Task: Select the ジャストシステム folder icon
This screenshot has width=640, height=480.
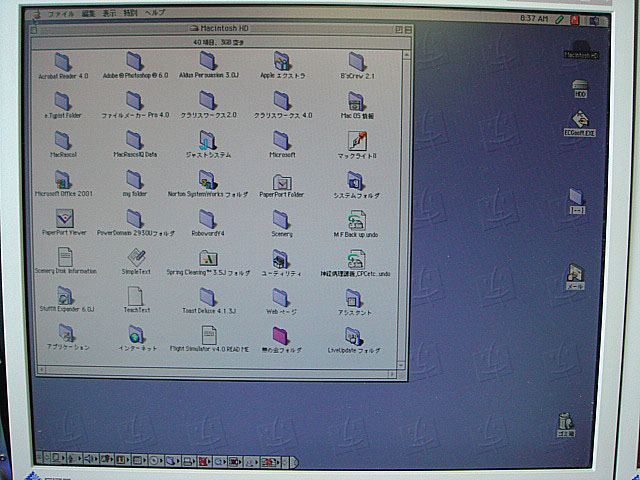Action: click(x=208, y=140)
